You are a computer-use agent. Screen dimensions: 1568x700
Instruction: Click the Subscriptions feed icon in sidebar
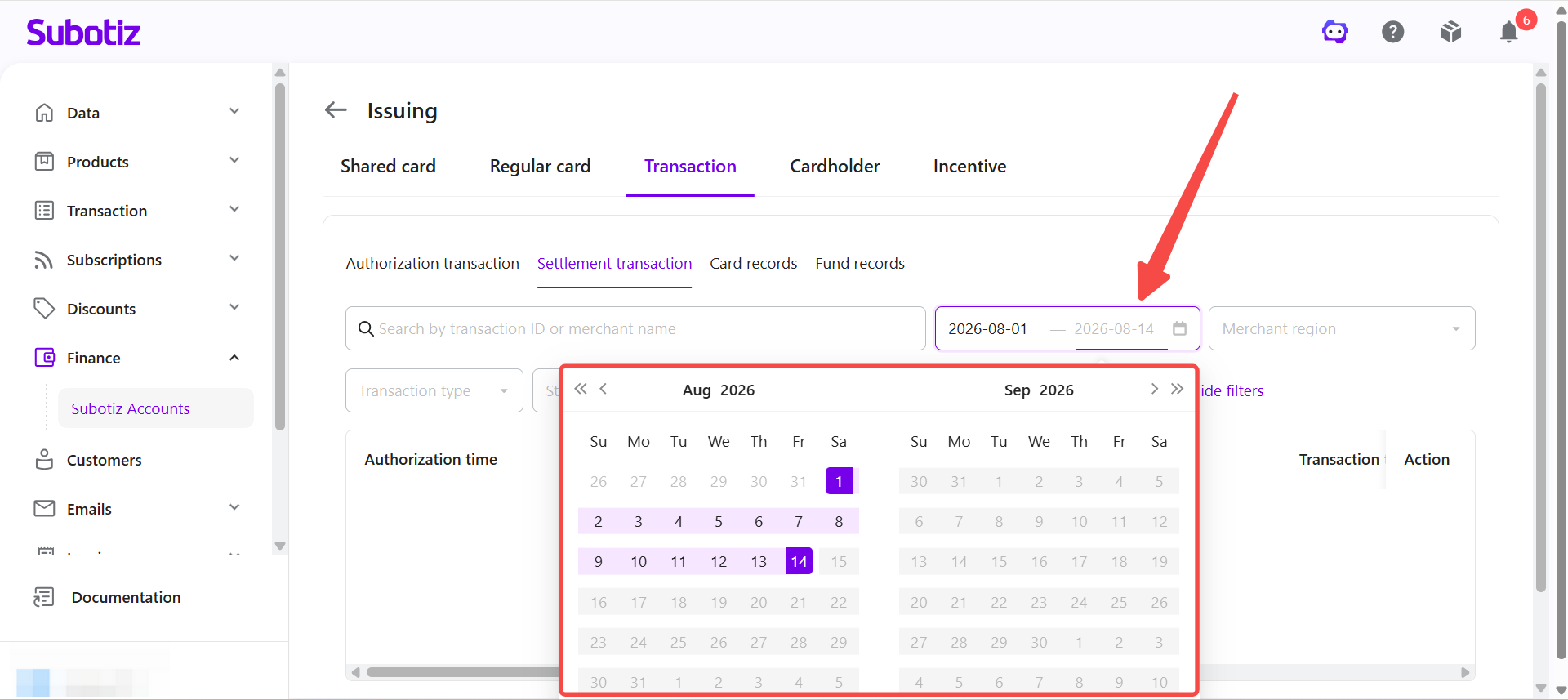[x=44, y=260]
